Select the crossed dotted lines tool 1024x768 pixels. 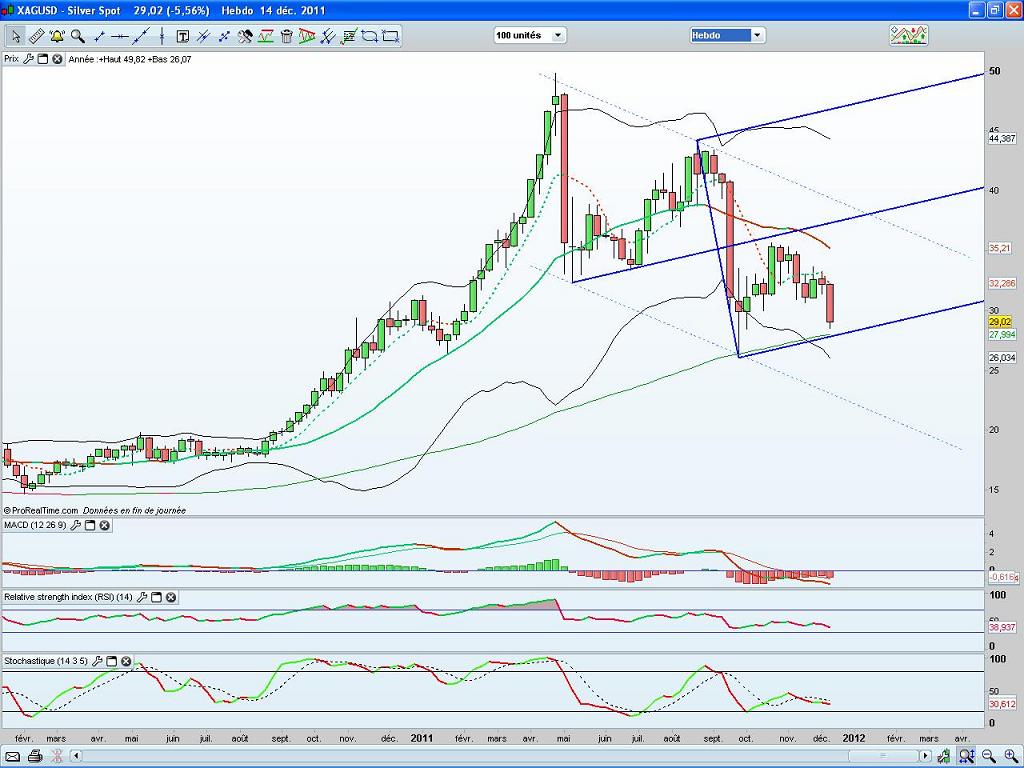[x=224, y=36]
